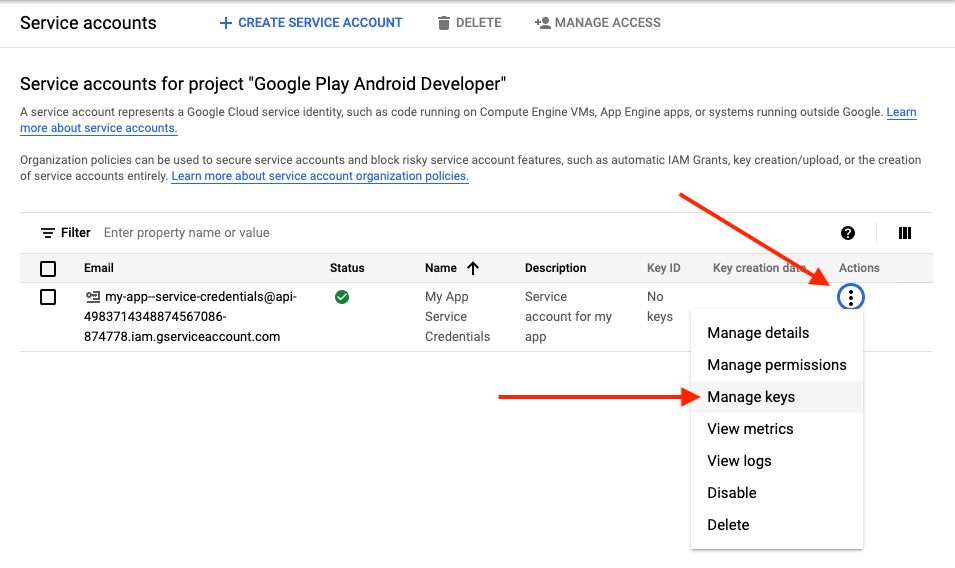Click the green enabled status checkmark icon
Image resolution: width=955 pixels, height=568 pixels.
tap(342, 297)
